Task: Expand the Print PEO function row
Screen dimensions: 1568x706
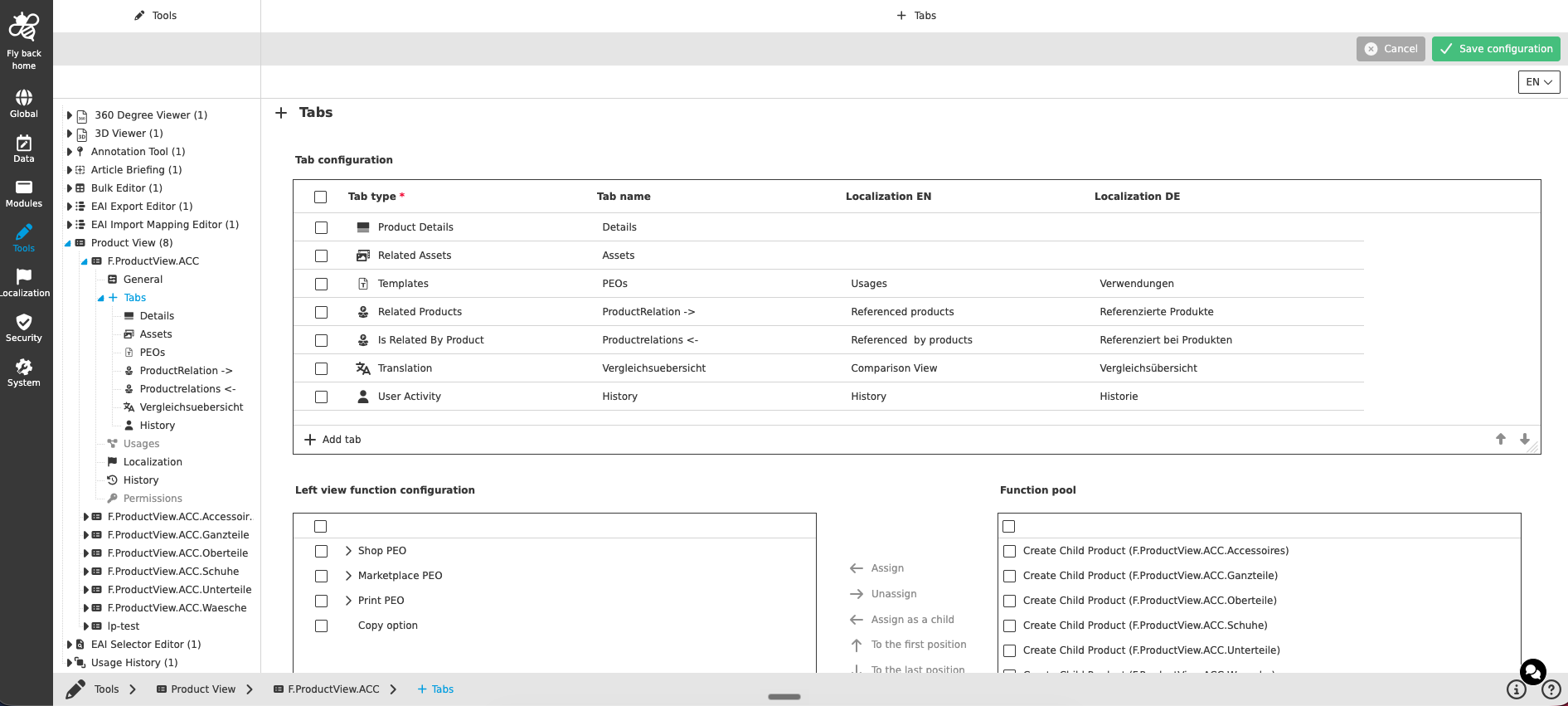Action: (348, 601)
